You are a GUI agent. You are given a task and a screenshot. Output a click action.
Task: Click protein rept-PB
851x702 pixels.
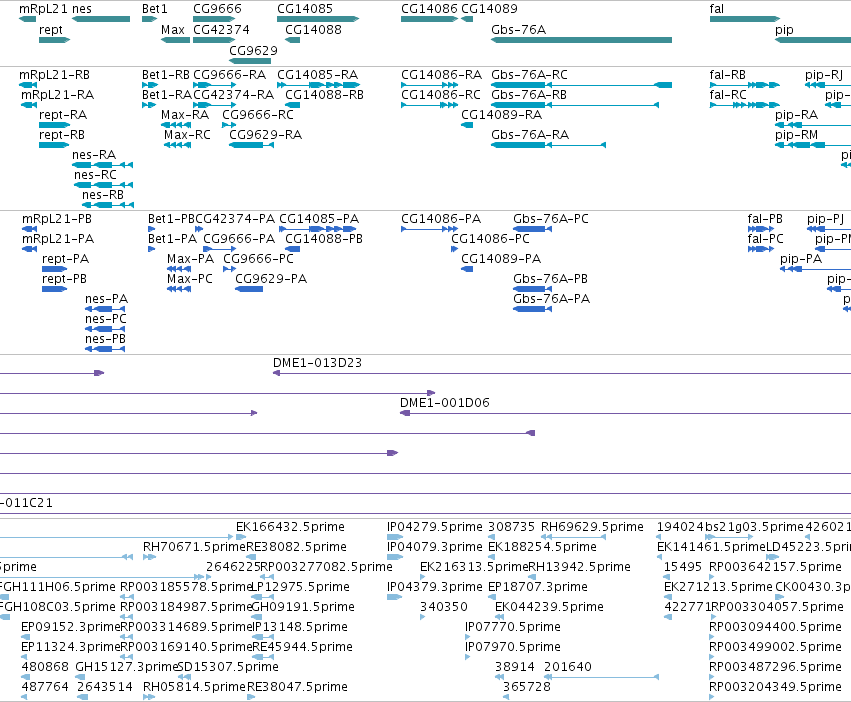(64, 279)
